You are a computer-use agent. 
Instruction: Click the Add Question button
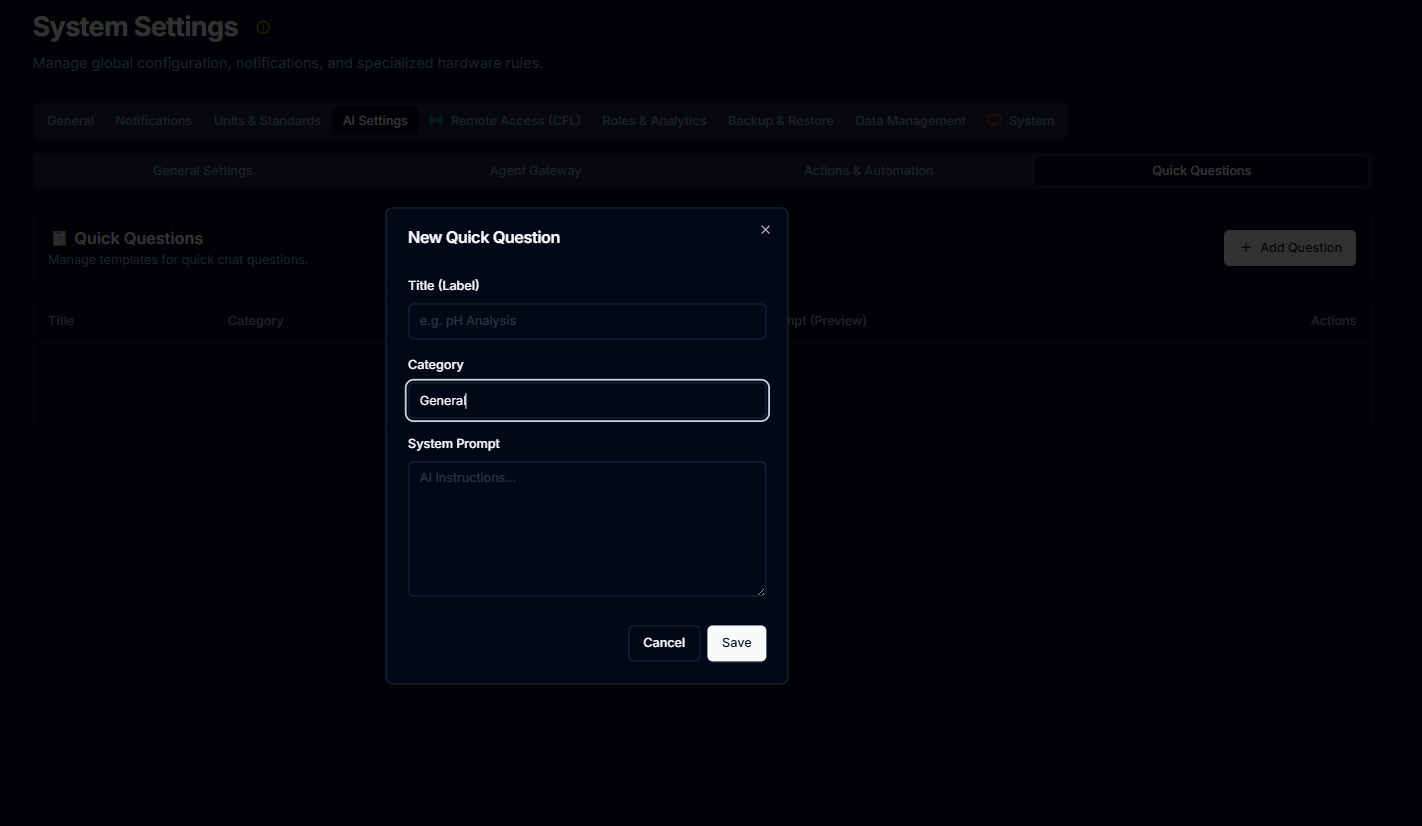[x=1289, y=248]
